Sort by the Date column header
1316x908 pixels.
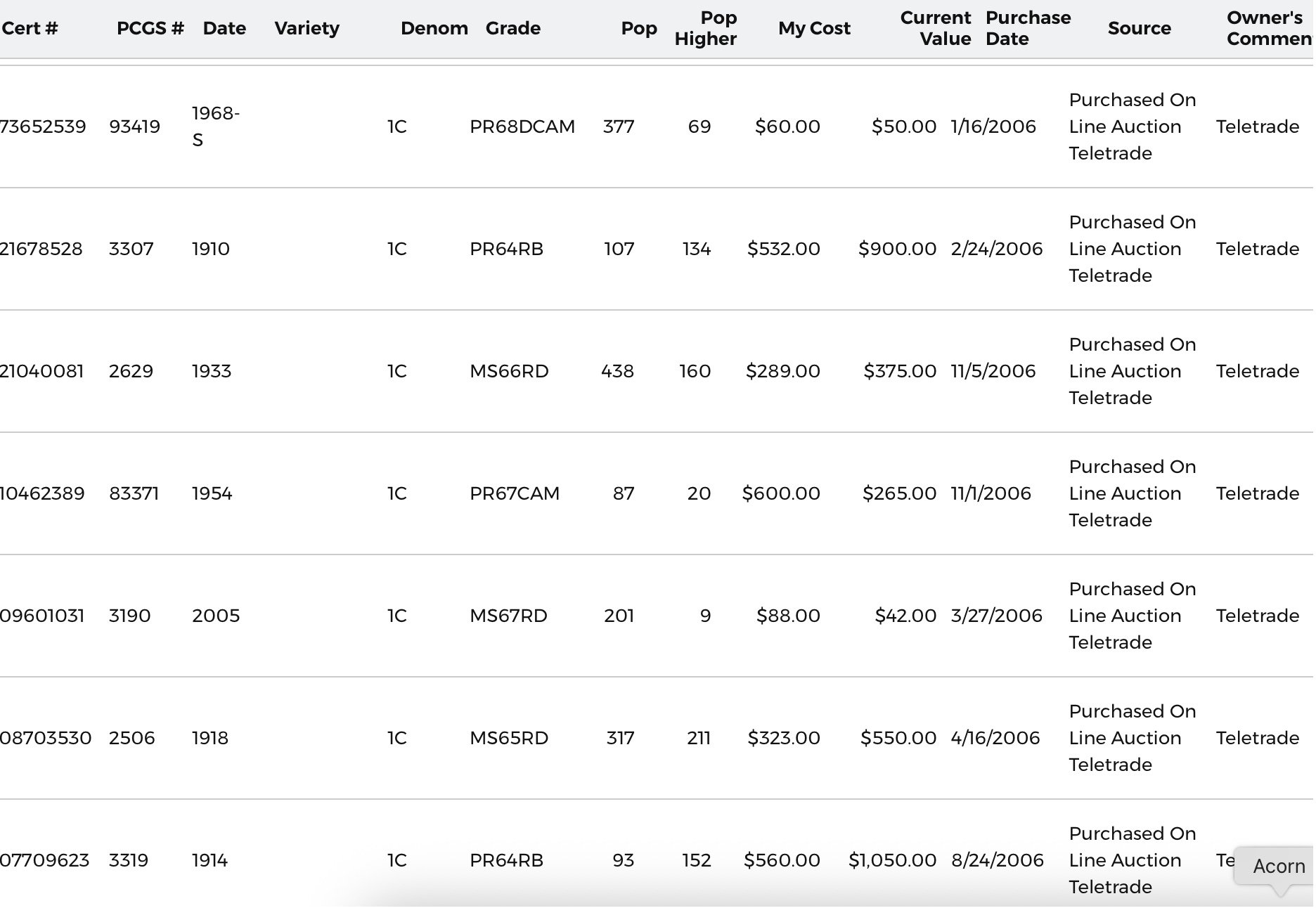click(224, 28)
